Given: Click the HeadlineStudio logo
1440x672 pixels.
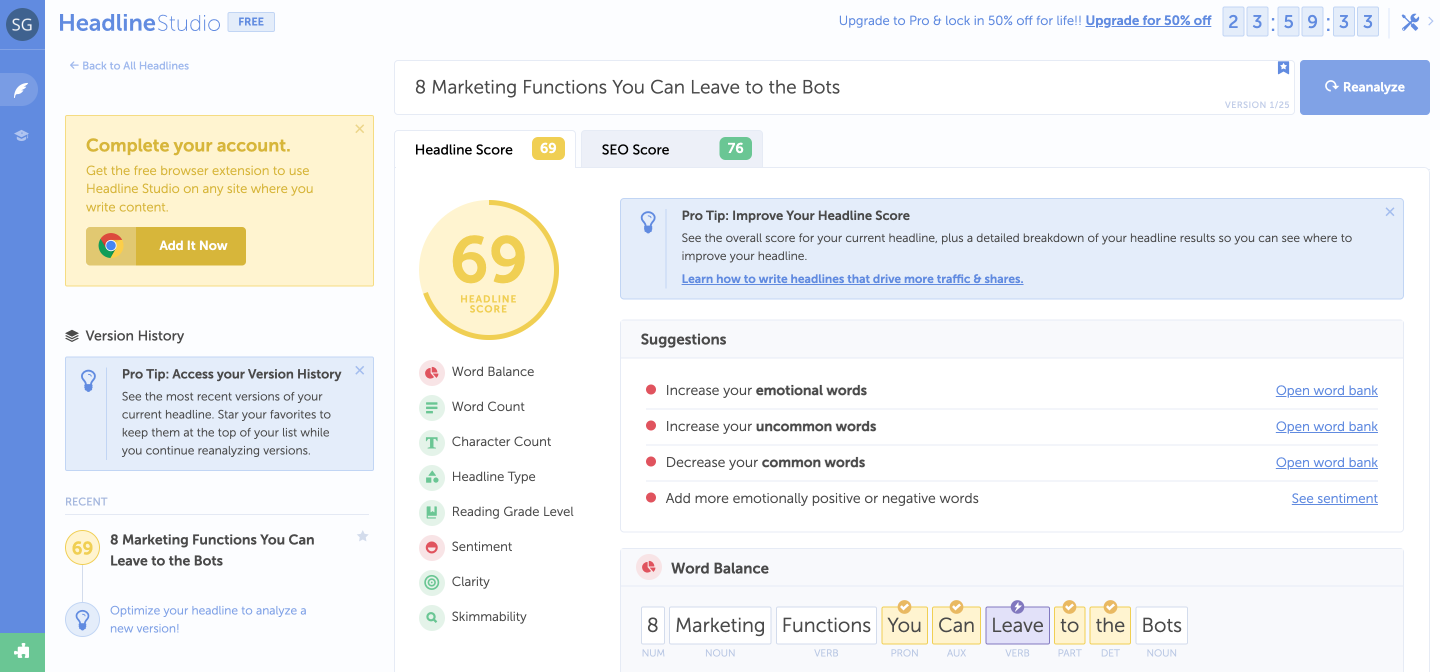Looking at the screenshot, I should [139, 22].
